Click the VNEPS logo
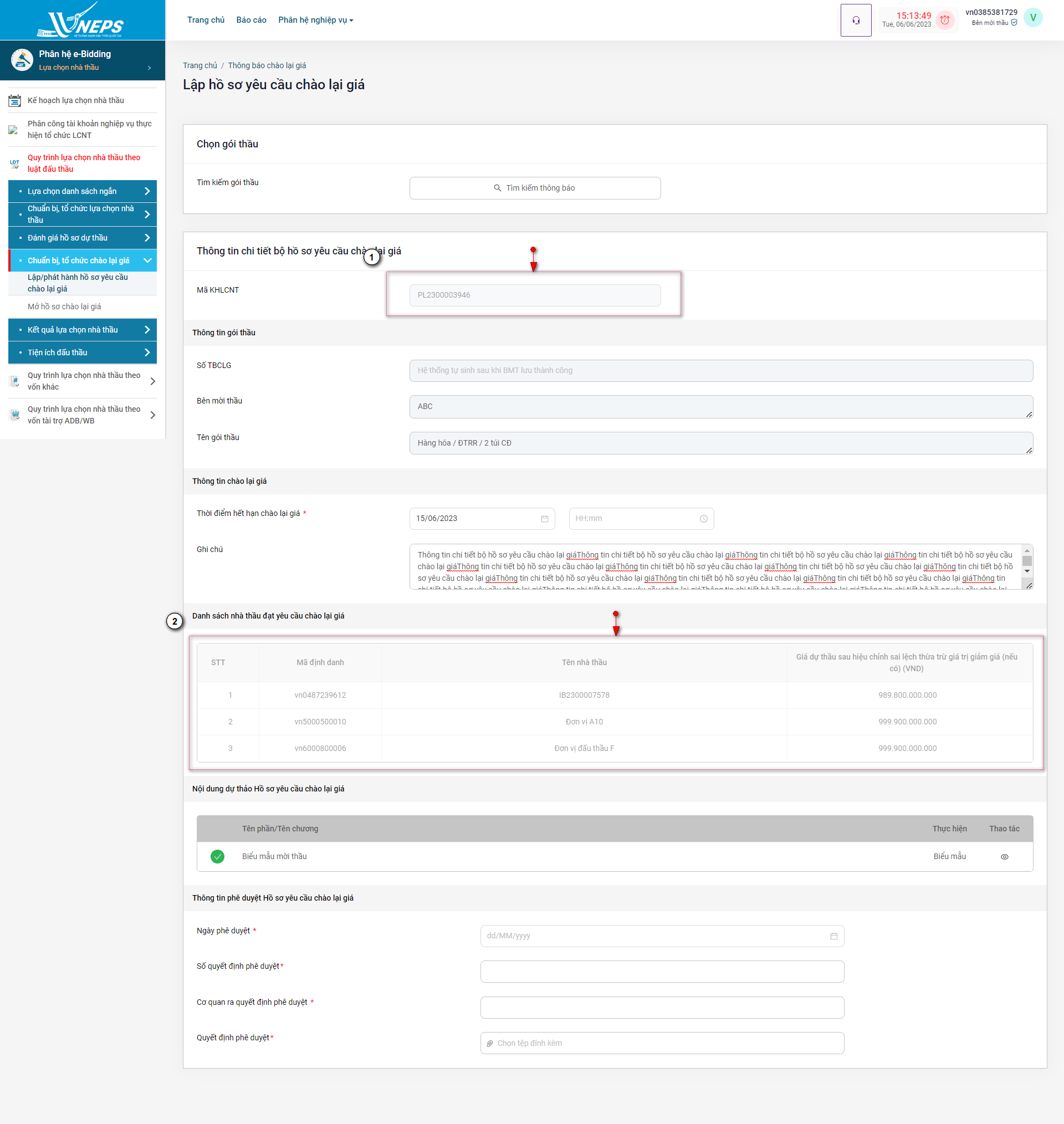1064x1124 pixels. tap(82, 21)
